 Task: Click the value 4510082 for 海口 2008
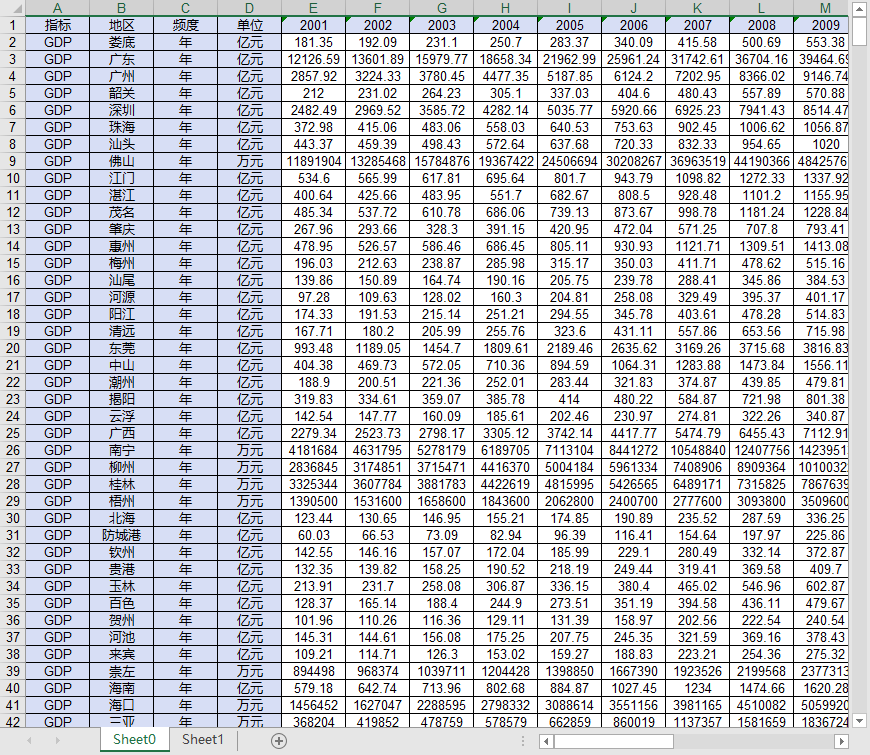(x=761, y=705)
